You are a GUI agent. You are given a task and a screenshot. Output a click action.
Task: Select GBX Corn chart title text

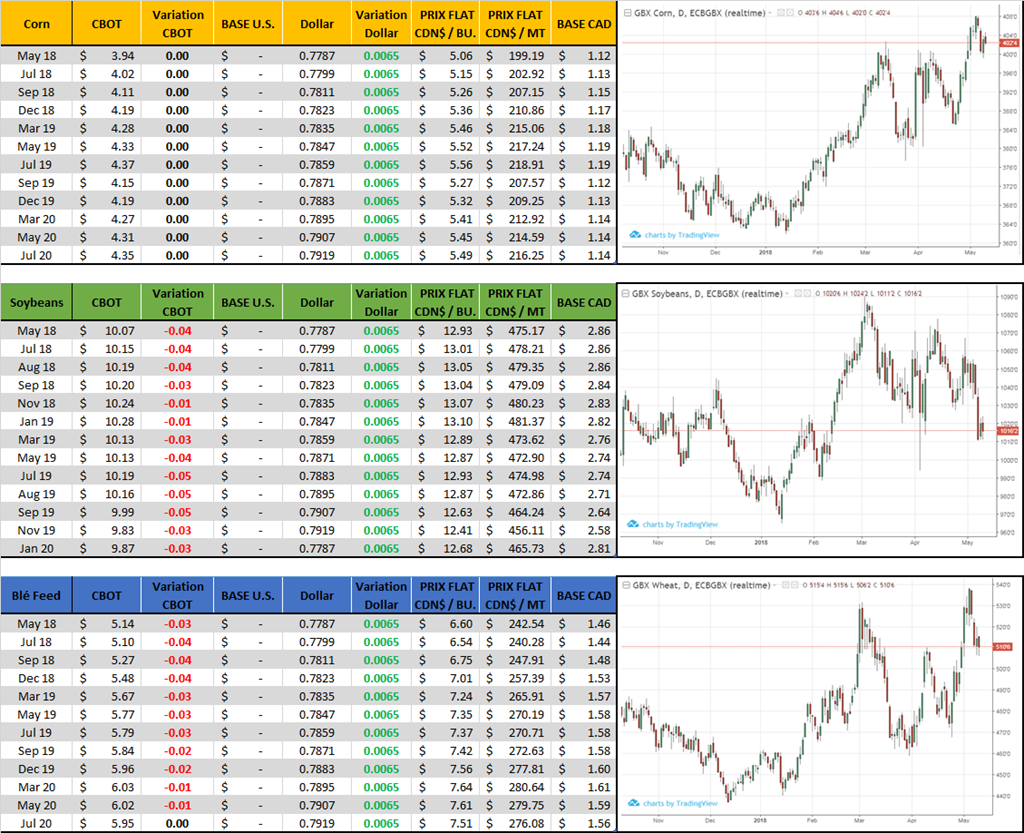tap(699, 13)
